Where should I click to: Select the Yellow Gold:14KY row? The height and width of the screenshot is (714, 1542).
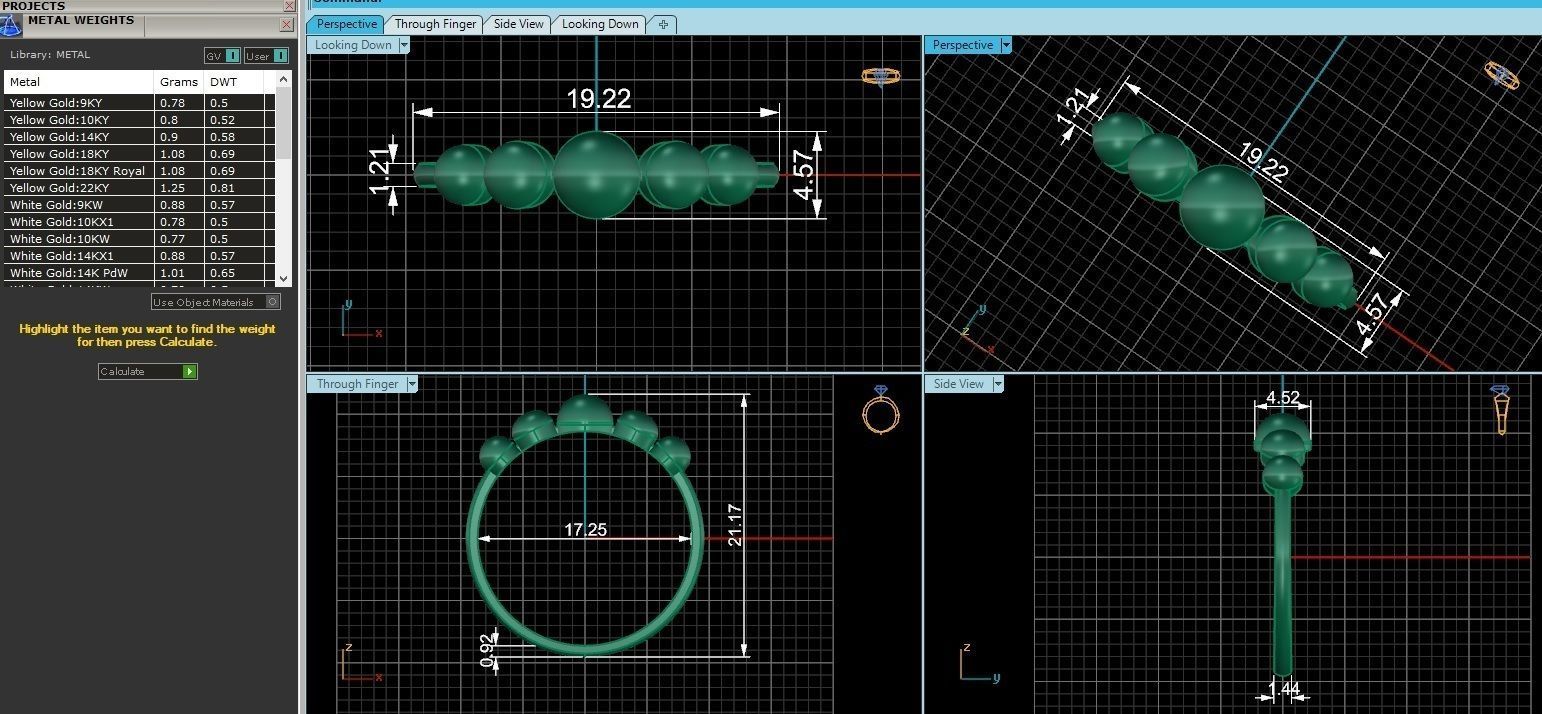click(x=140, y=137)
